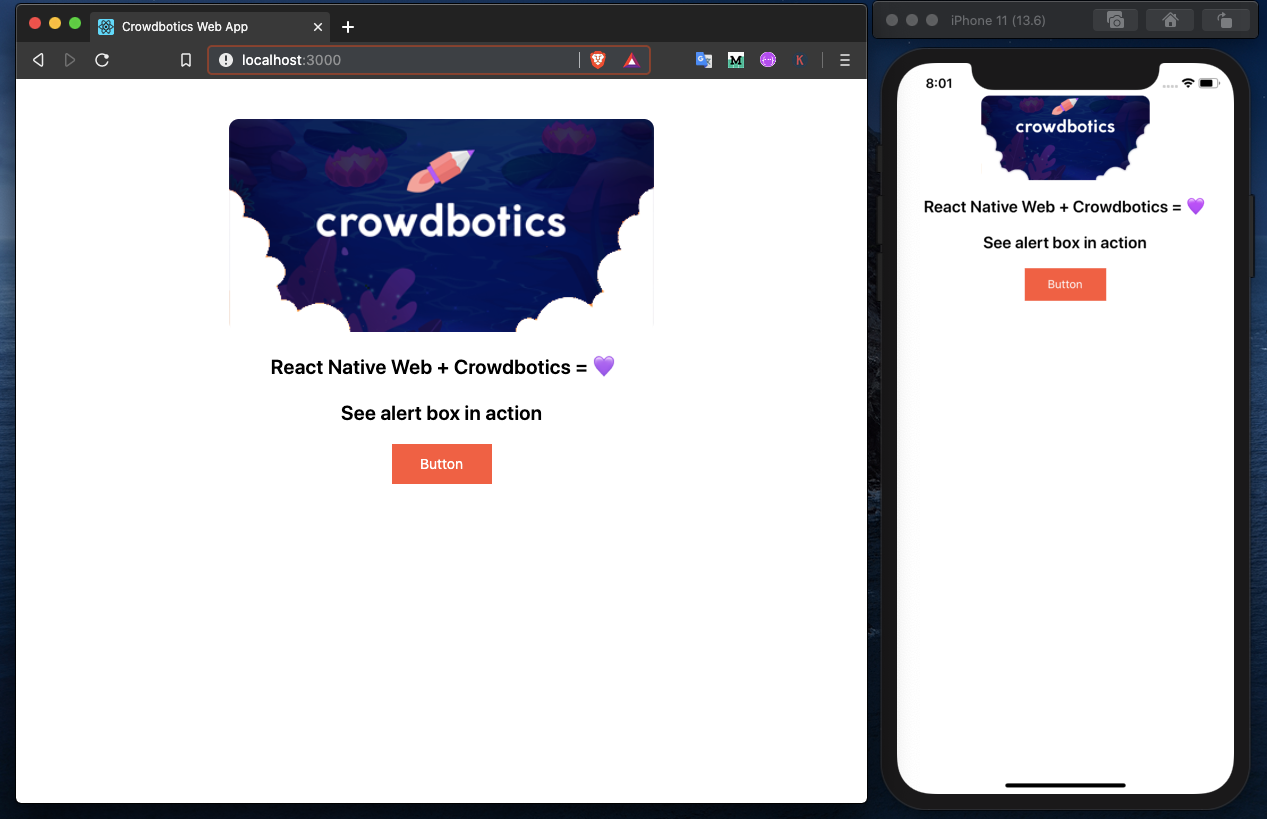Viewport: 1267px width, 819px height.
Task: Open the Brave Shields icon in address bar
Action: point(596,59)
